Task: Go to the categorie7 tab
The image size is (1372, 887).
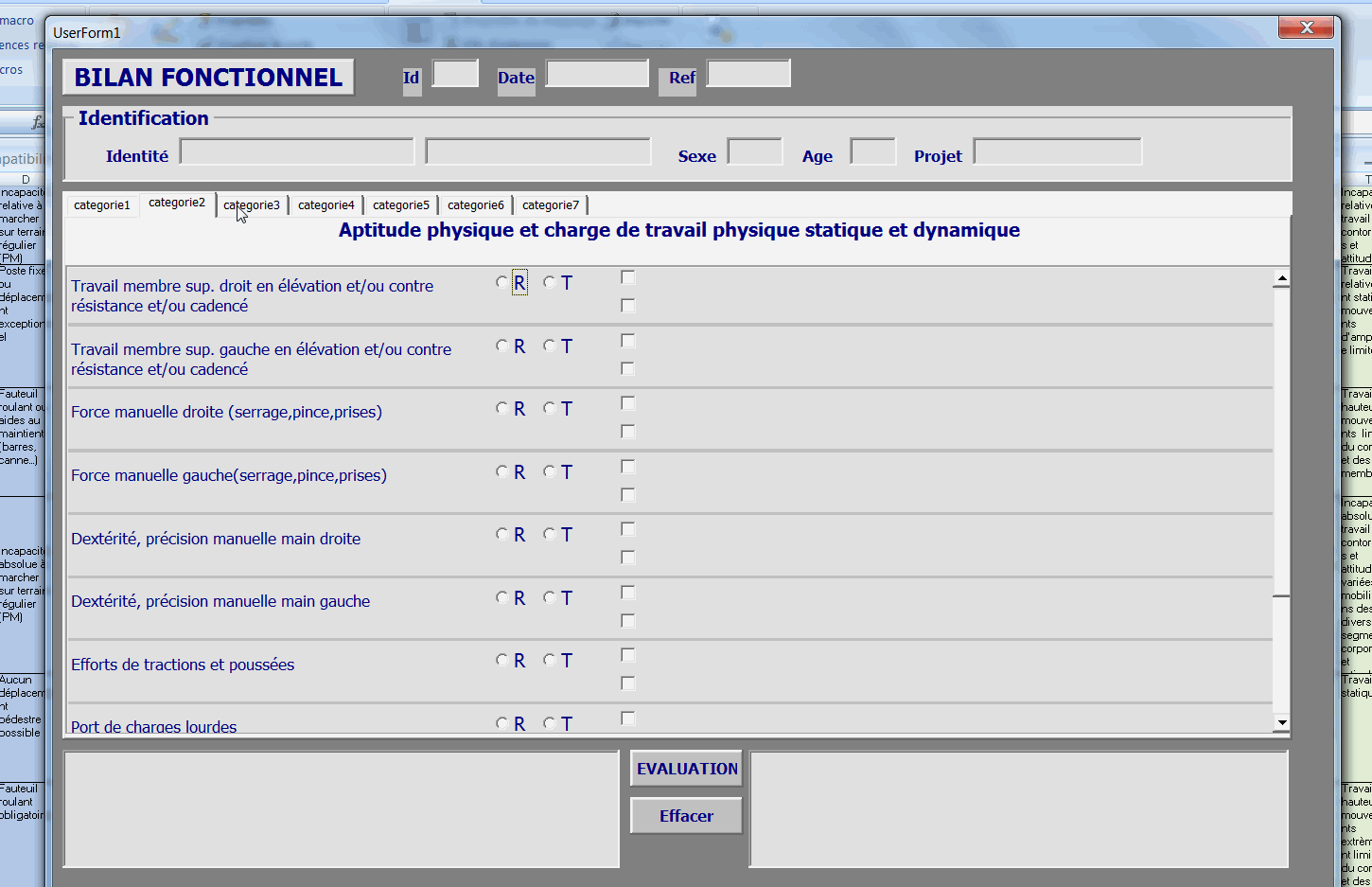Action: coord(551,205)
